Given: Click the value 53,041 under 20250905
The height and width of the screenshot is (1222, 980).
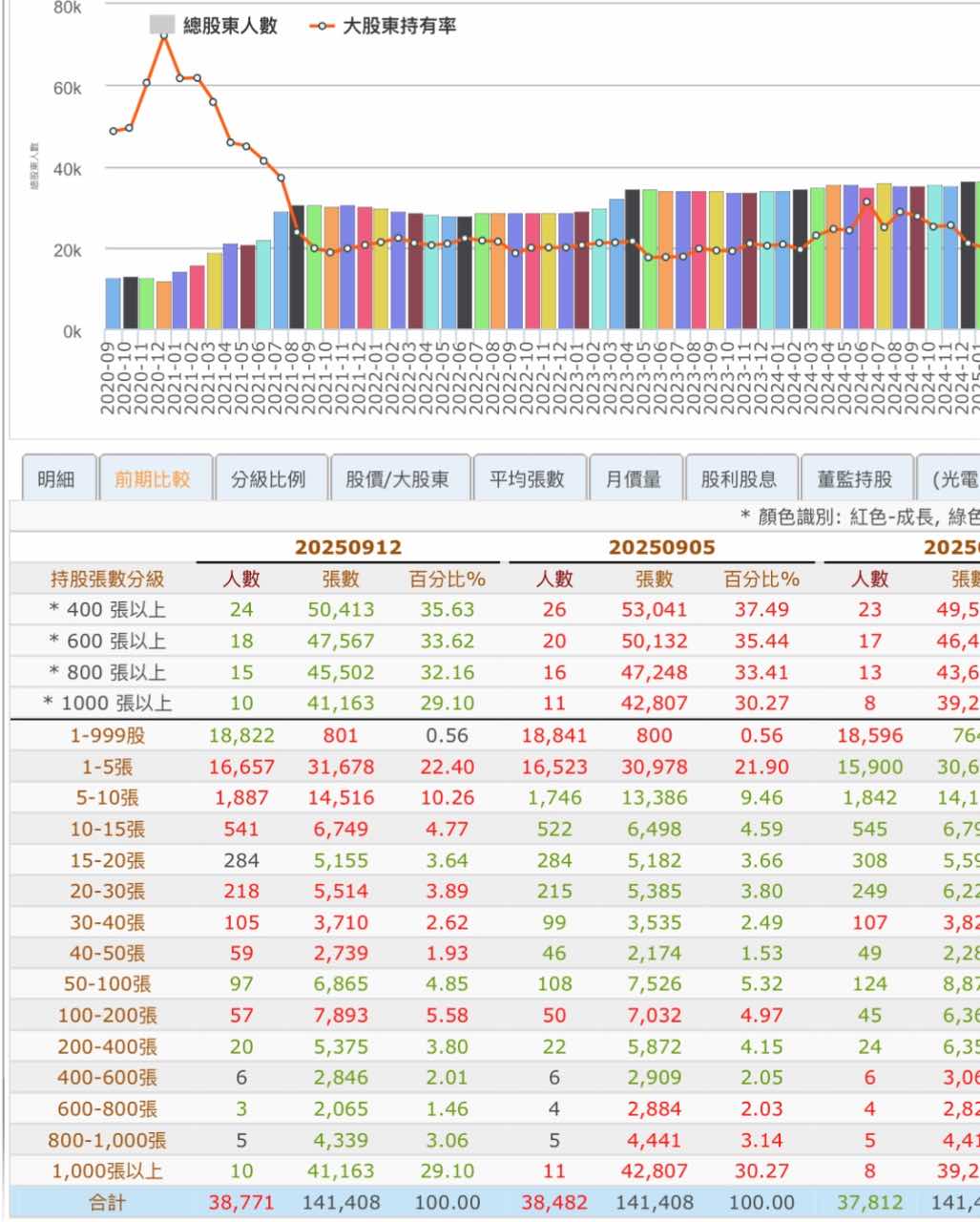Looking at the screenshot, I should pyautogui.click(x=654, y=609).
